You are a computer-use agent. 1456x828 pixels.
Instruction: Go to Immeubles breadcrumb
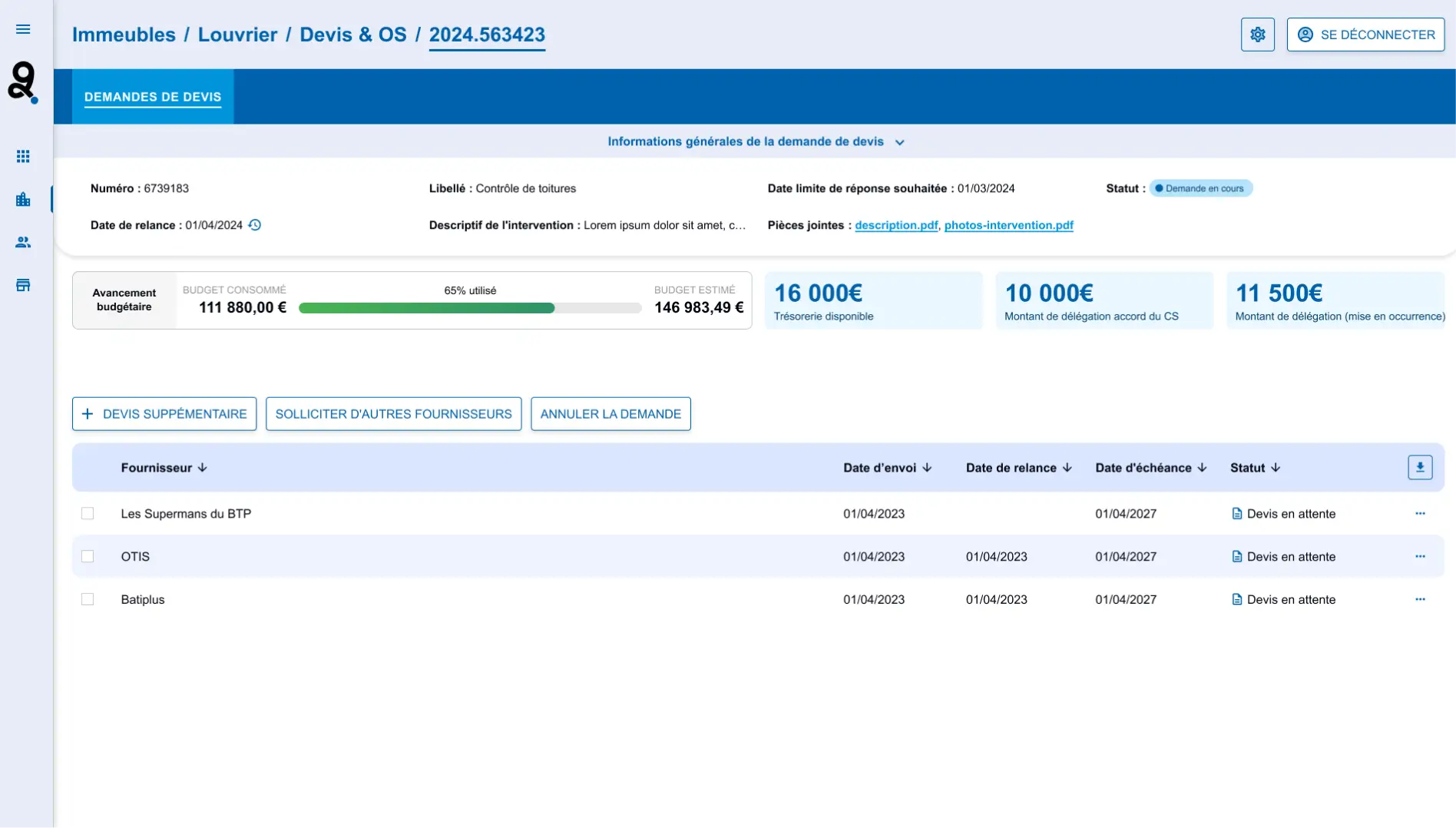124,35
